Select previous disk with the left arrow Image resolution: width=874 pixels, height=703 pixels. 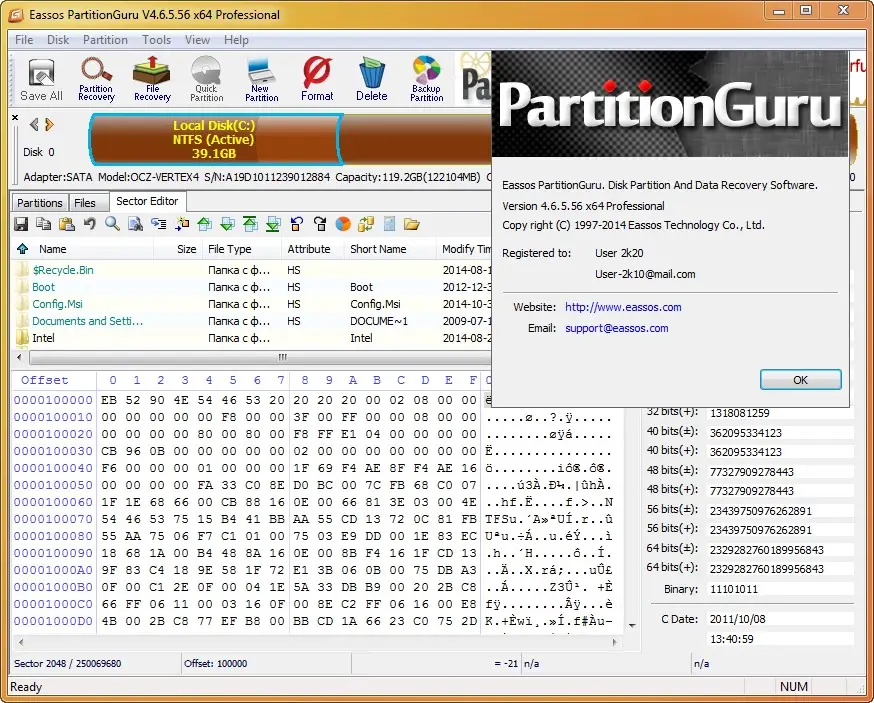(x=34, y=124)
